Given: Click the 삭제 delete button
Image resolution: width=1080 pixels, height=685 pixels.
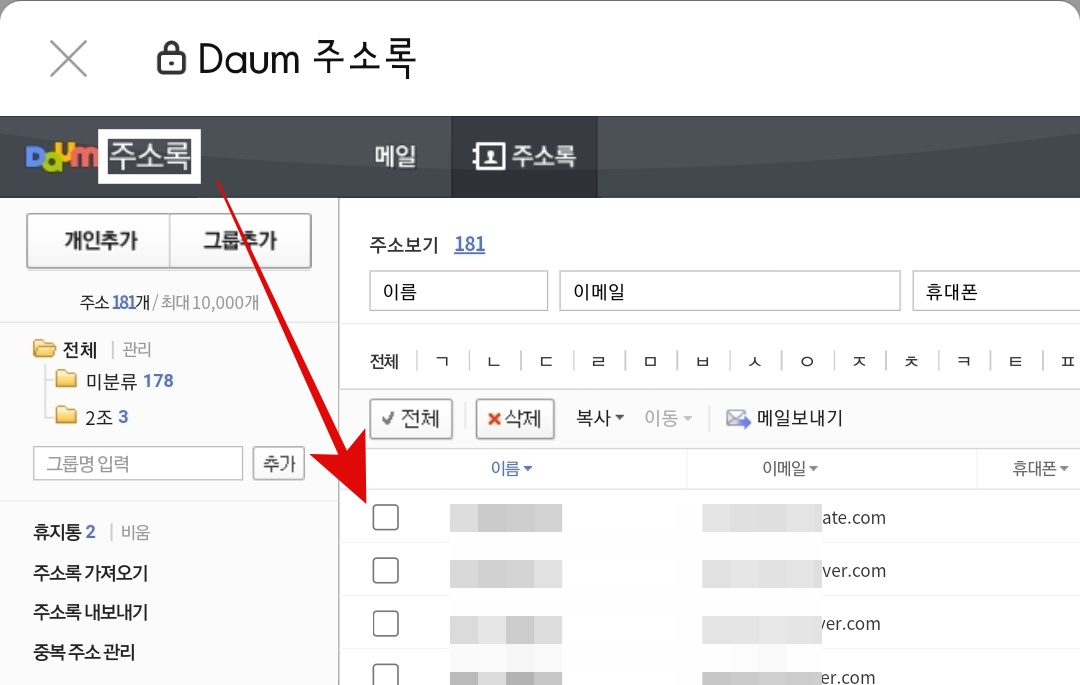Looking at the screenshot, I should point(515,419).
